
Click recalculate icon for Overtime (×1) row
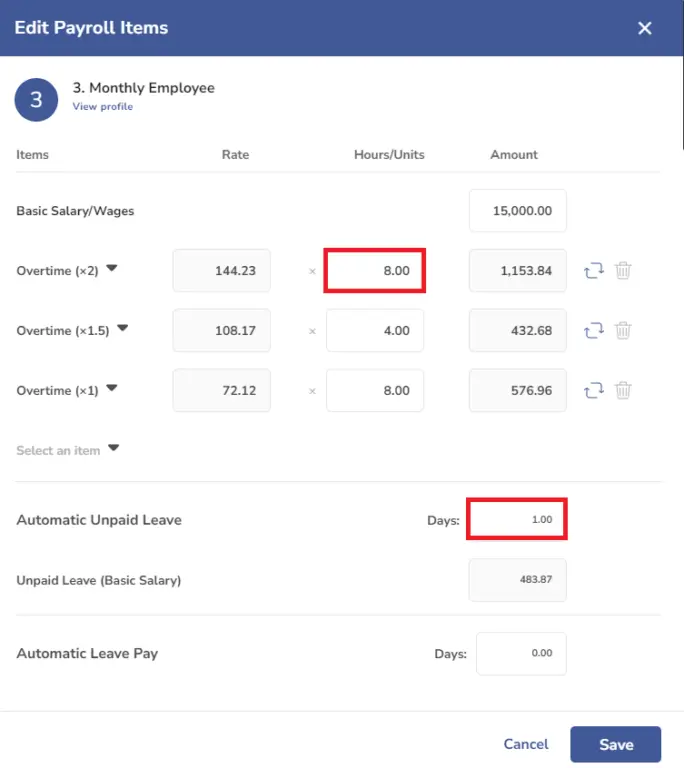pos(594,390)
